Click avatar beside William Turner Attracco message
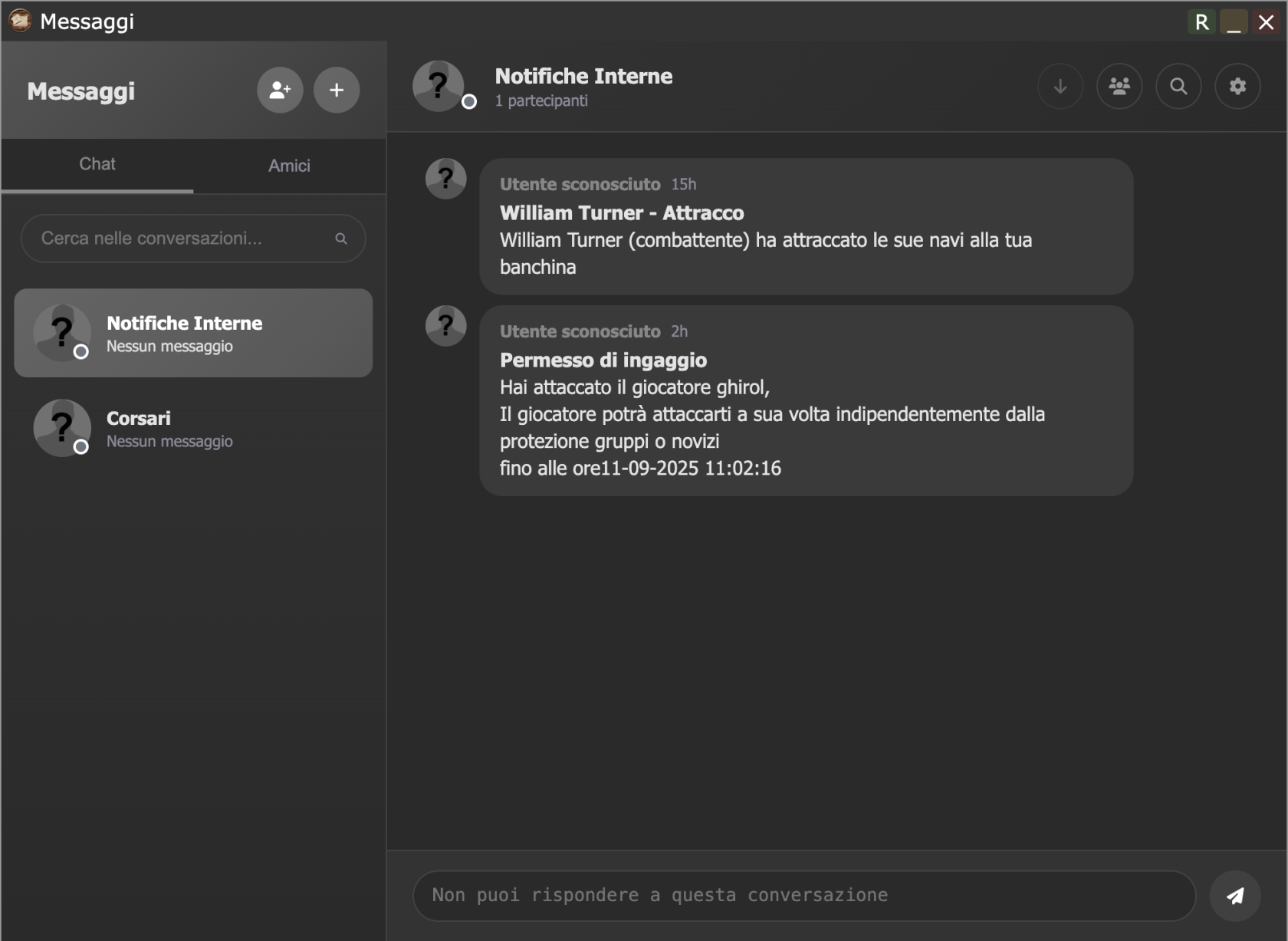1288x941 pixels. click(446, 179)
